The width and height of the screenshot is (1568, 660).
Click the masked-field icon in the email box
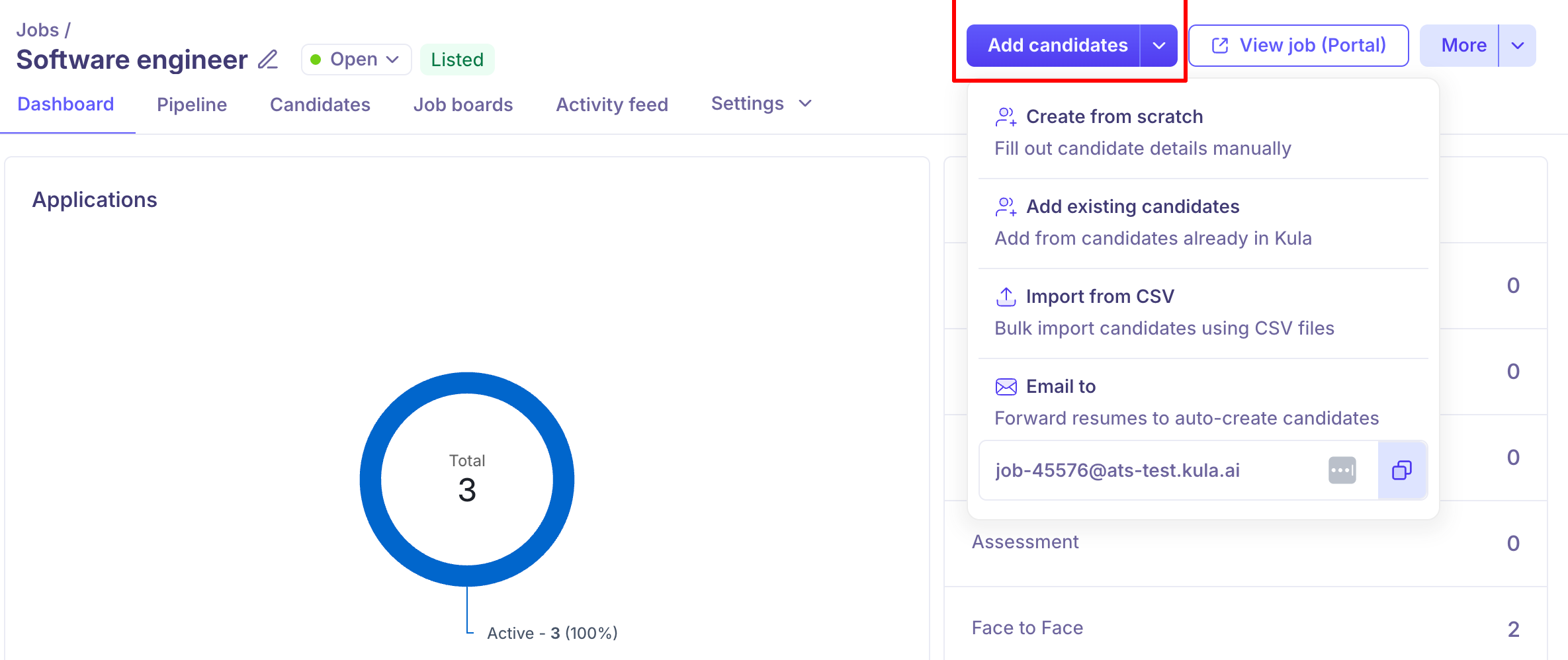click(1342, 470)
